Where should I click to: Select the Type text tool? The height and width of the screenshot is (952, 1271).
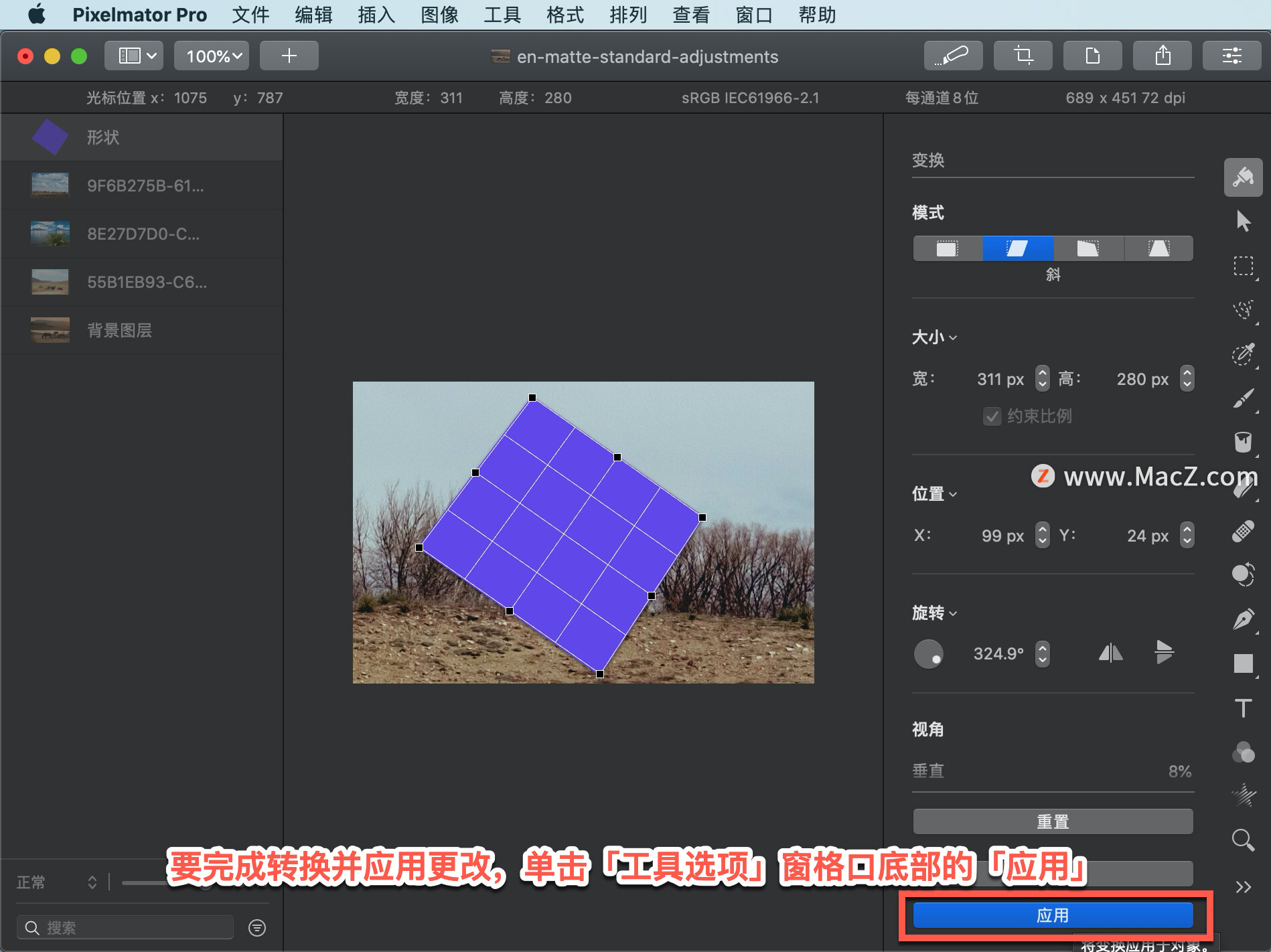coord(1243,708)
